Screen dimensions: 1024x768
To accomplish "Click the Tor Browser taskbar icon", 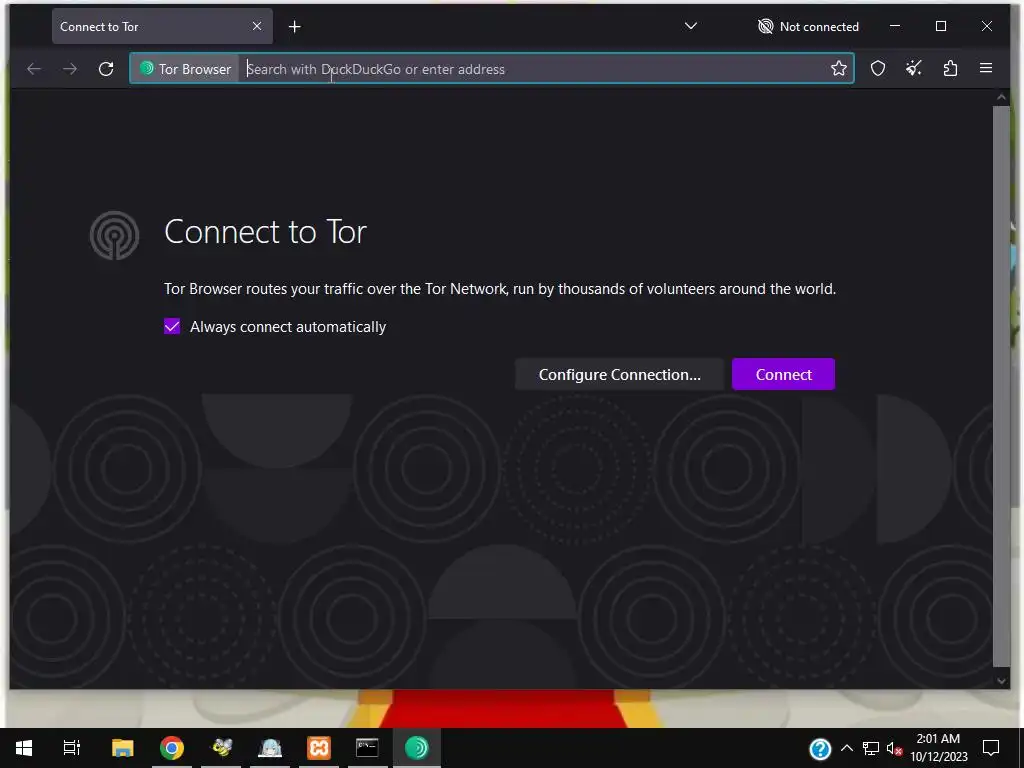I will pyautogui.click(x=417, y=748).
